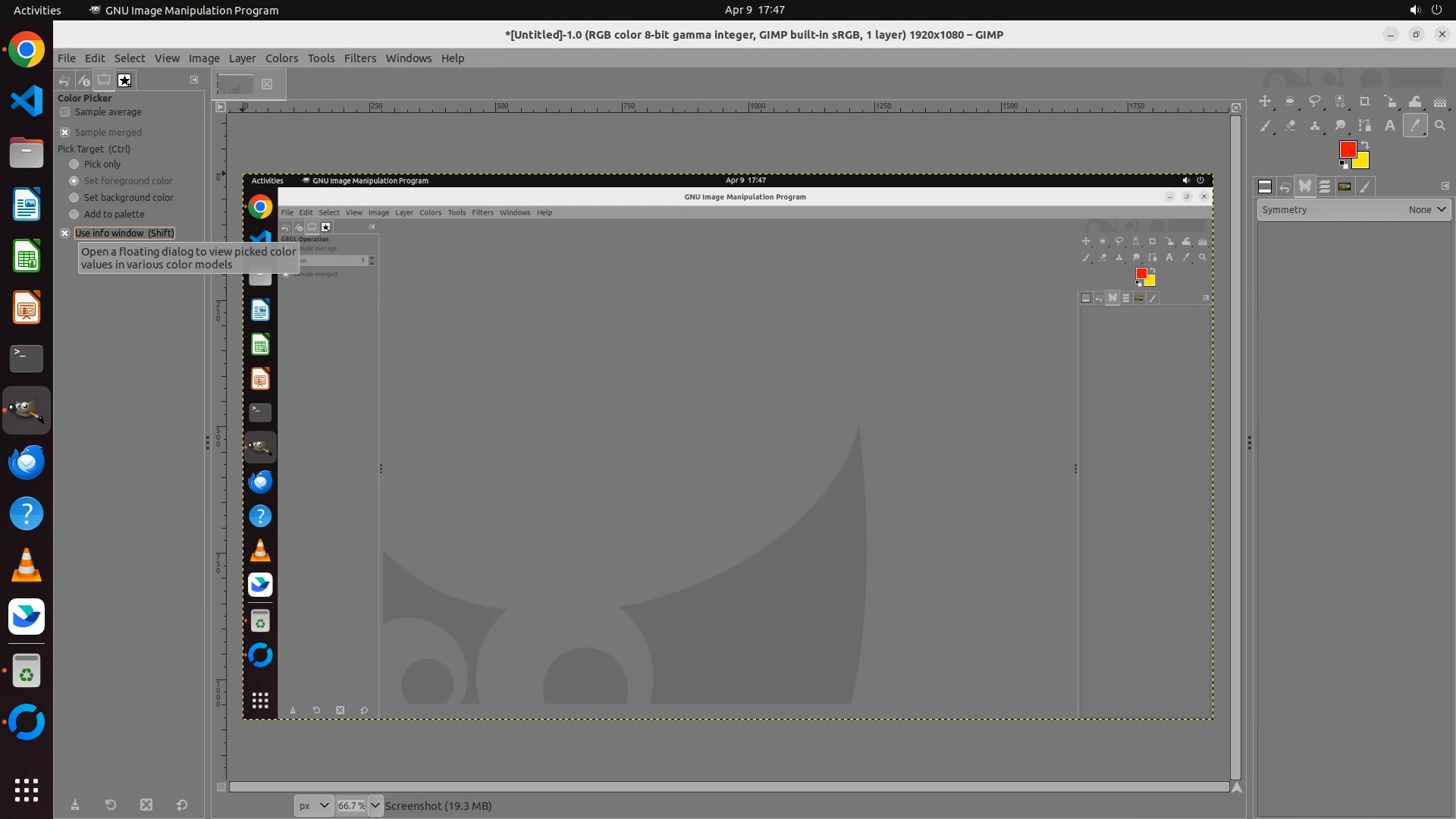Choose Set background color option
The width and height of the screenshot is (1456, 819).
tap(74, 198)
